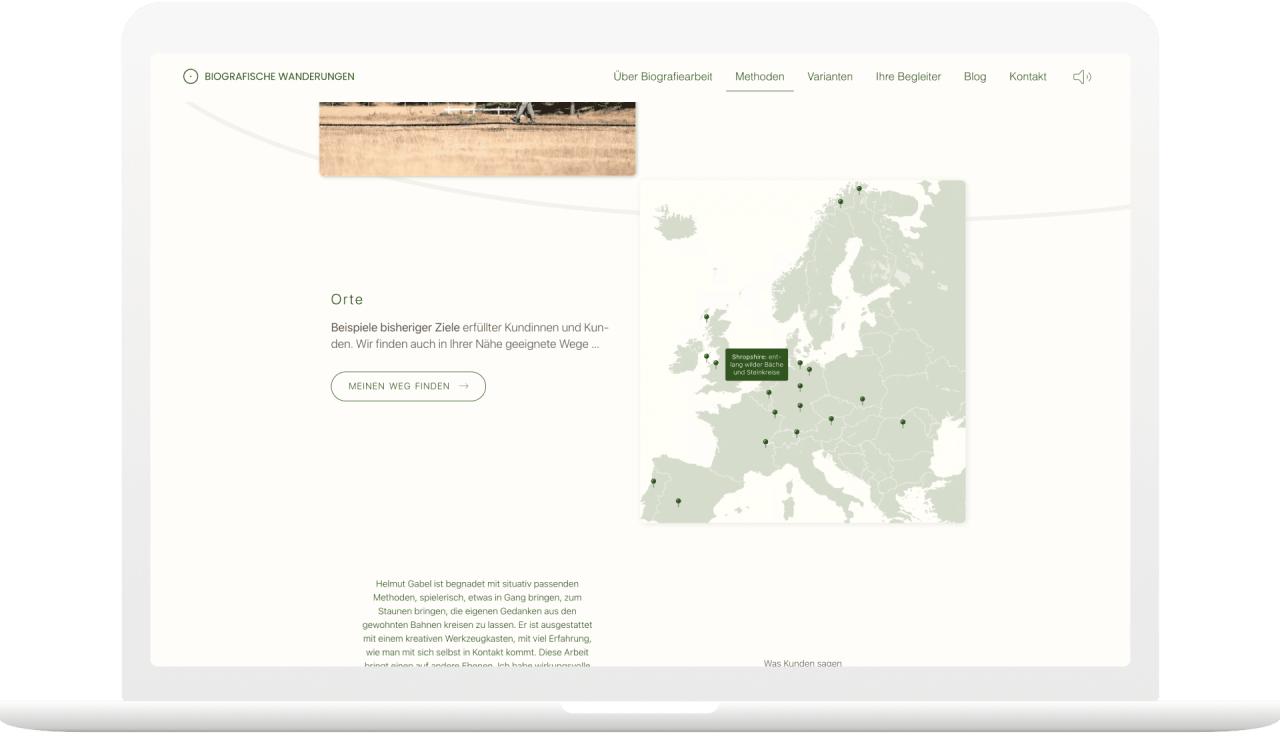1280x738 pixels.
Task: Select the map pin in Switzerland
Action: [x=795, y=432]
